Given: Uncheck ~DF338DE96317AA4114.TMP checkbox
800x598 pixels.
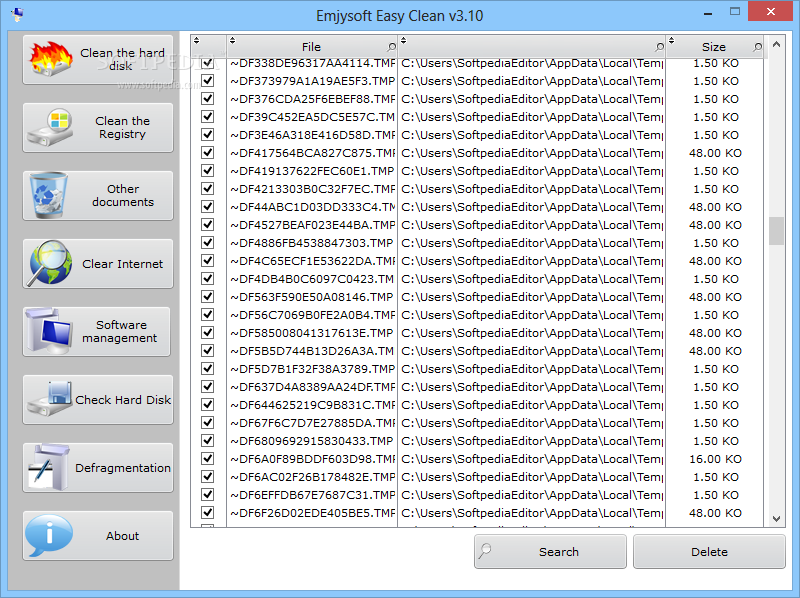Looking at the screenshot, I should point(208,63).
